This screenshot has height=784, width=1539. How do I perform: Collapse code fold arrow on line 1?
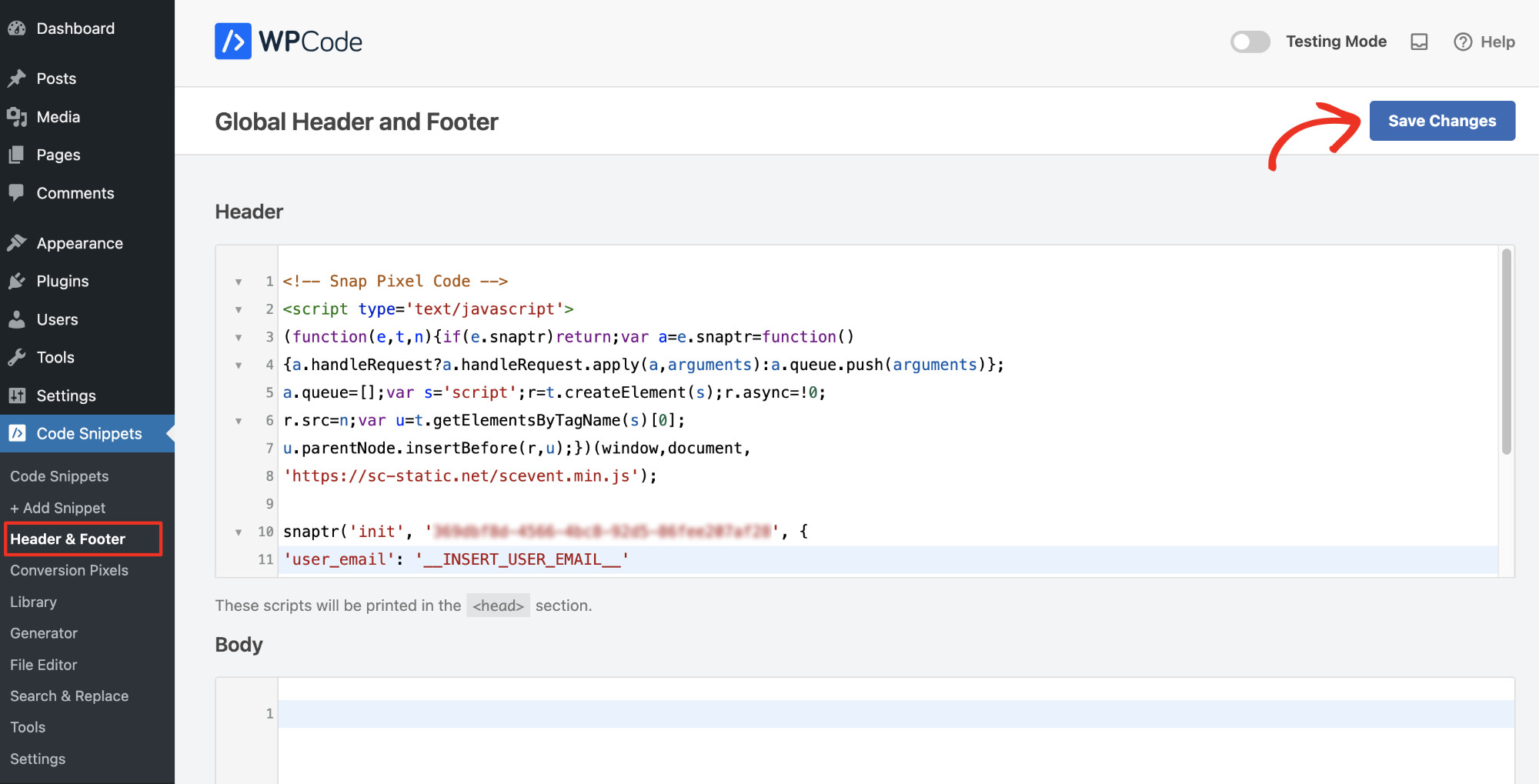pyautogui.click(x=239, y=282)
